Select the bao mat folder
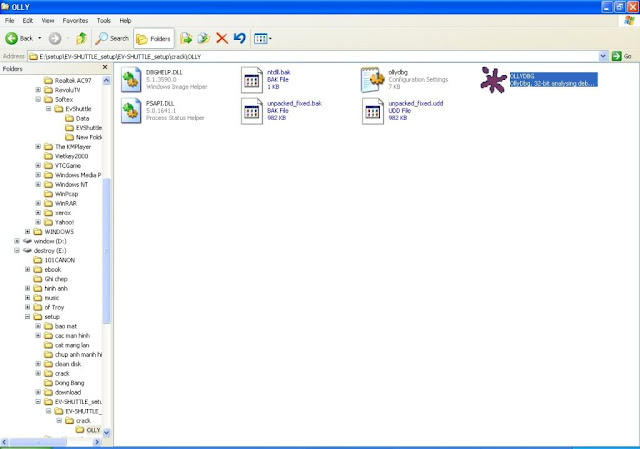Viewport: 640px width, 449px height. [x=60, y=326]
